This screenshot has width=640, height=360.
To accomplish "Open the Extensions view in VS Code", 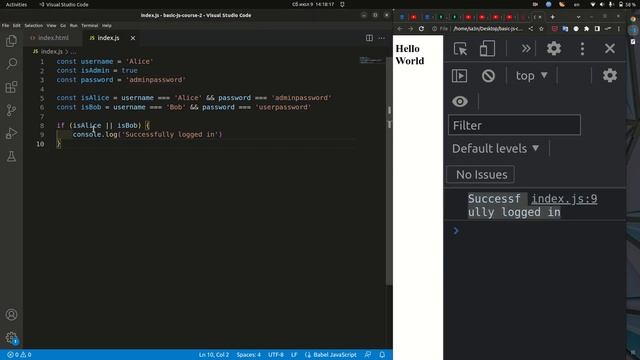I will tap(11, 87).
